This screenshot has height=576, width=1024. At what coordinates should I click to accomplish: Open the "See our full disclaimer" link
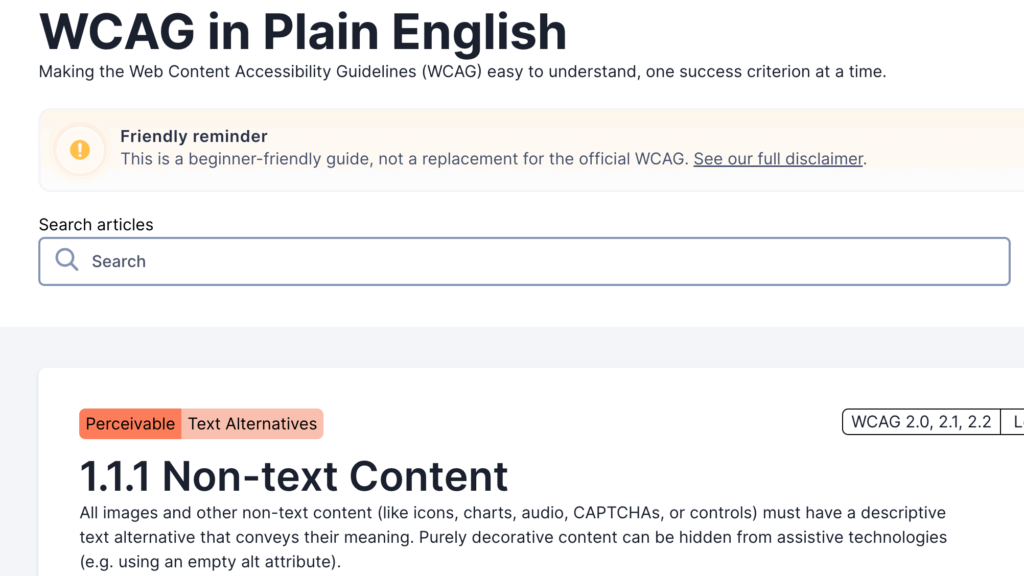(x=778, y=159)
